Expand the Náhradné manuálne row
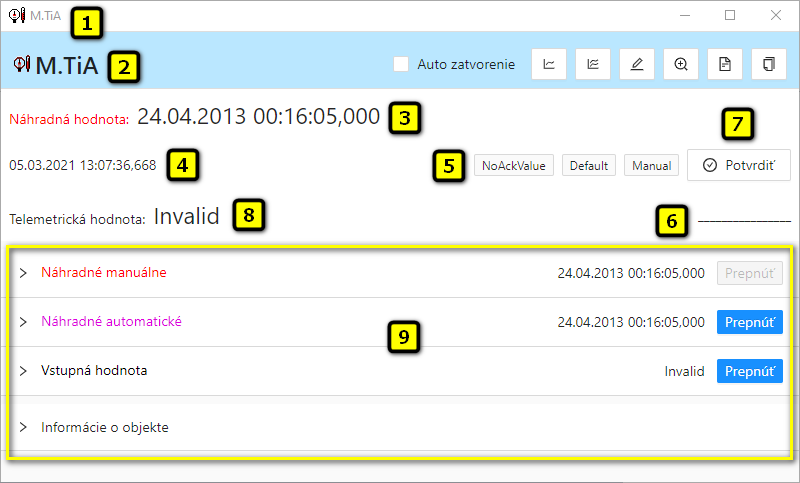The width and height of the screenshot is (800, 483). (23, 272)
